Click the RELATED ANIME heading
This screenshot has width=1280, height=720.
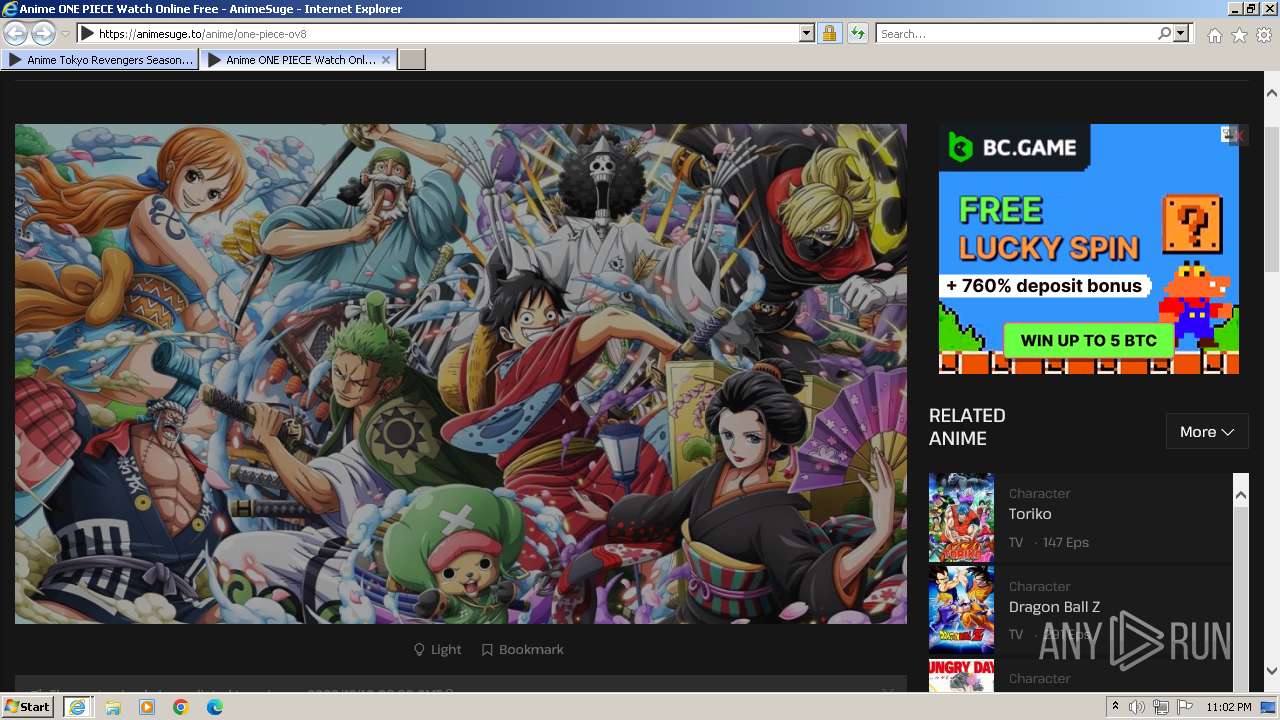click(967, 427)
